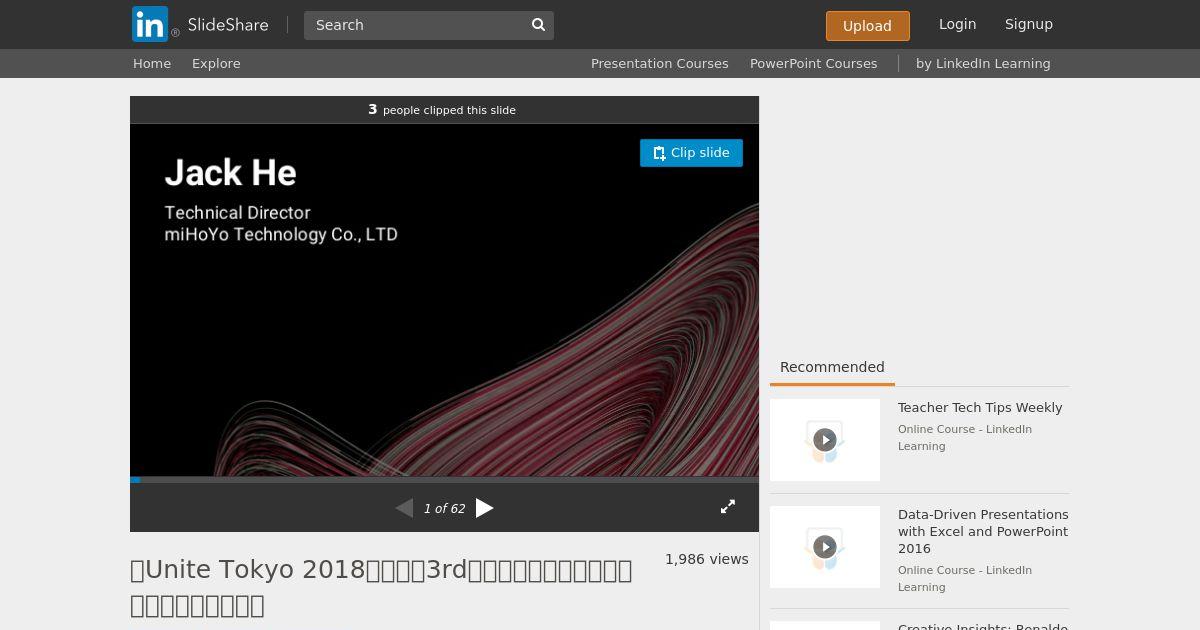Click the Upload button
Image resolution: width=1200 pixels, height=630 pixels.
(868, 26)
